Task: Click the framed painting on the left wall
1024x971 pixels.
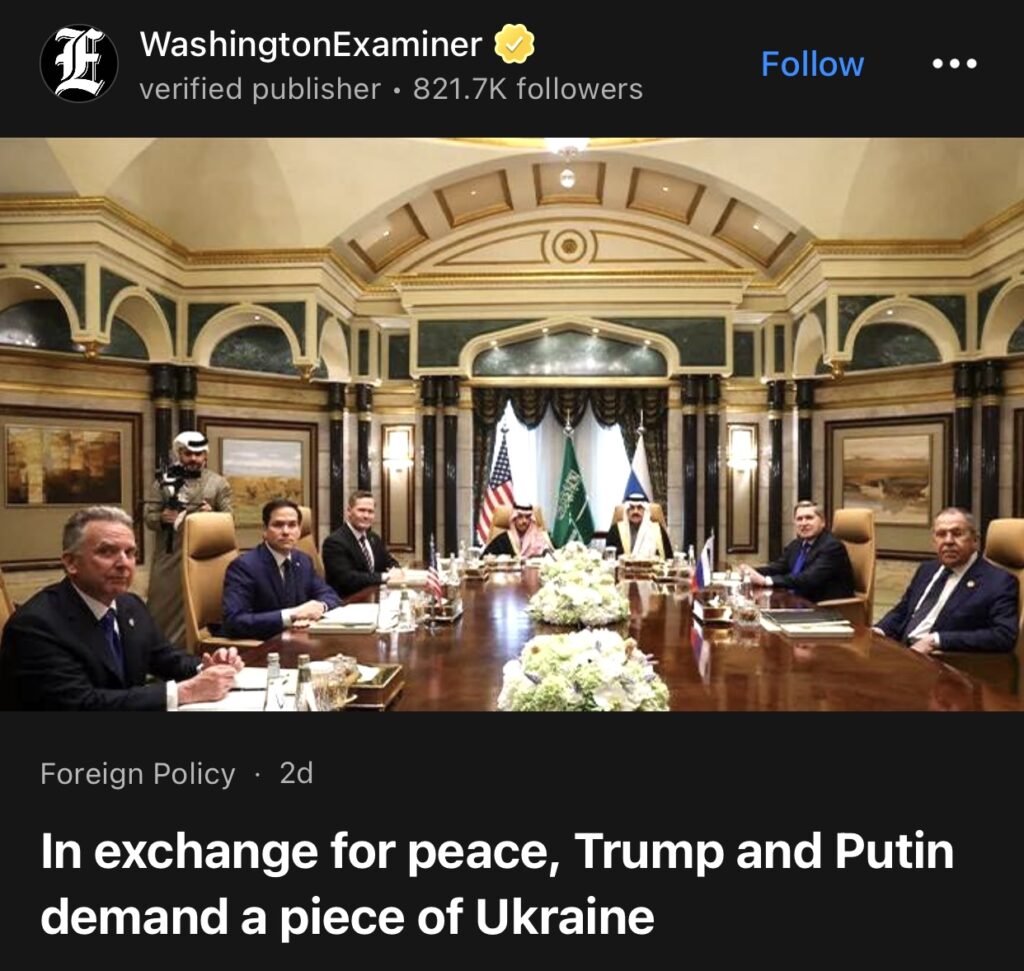Action: point(63,466)
